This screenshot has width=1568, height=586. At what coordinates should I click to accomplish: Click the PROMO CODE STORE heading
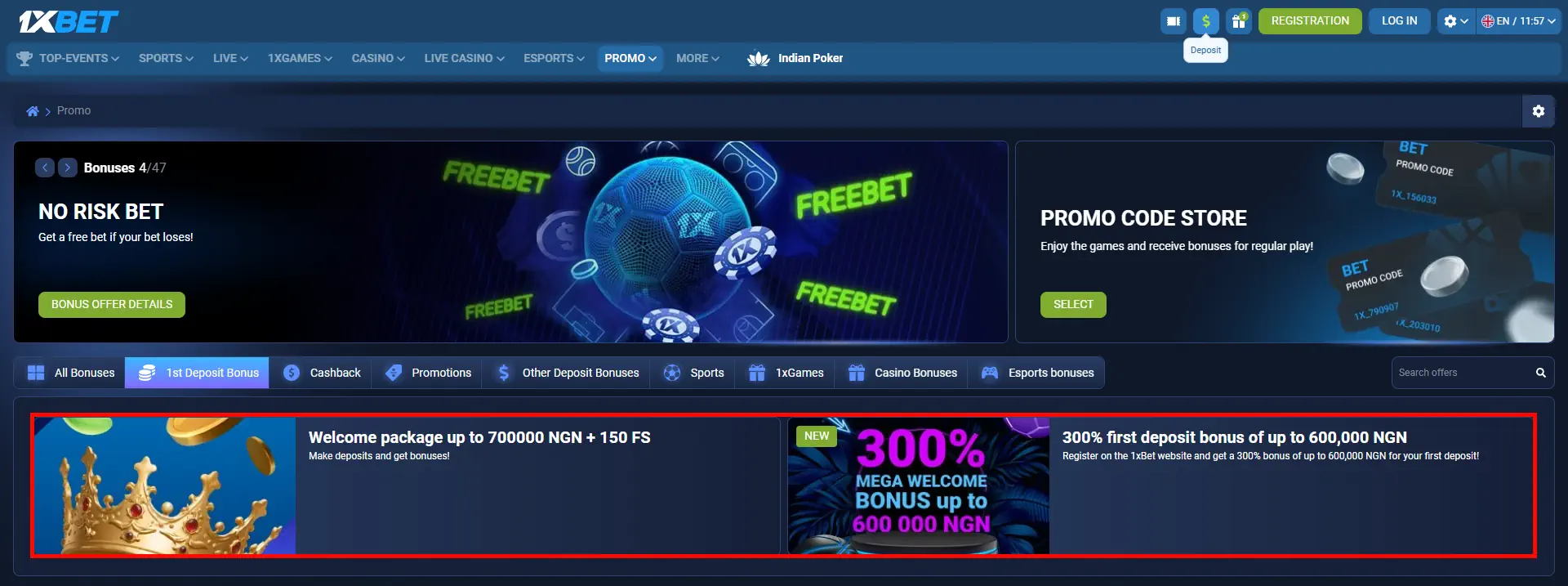(x=1143, y=218)
